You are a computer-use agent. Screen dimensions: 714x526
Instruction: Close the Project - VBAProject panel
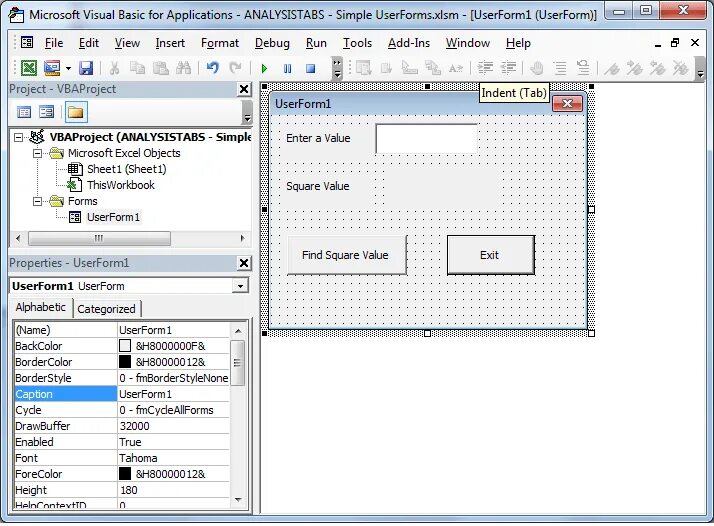pos(244,89)
